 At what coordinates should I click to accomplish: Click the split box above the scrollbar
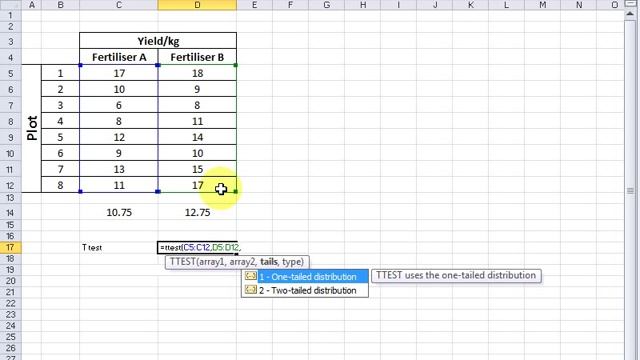coord(630,3)
